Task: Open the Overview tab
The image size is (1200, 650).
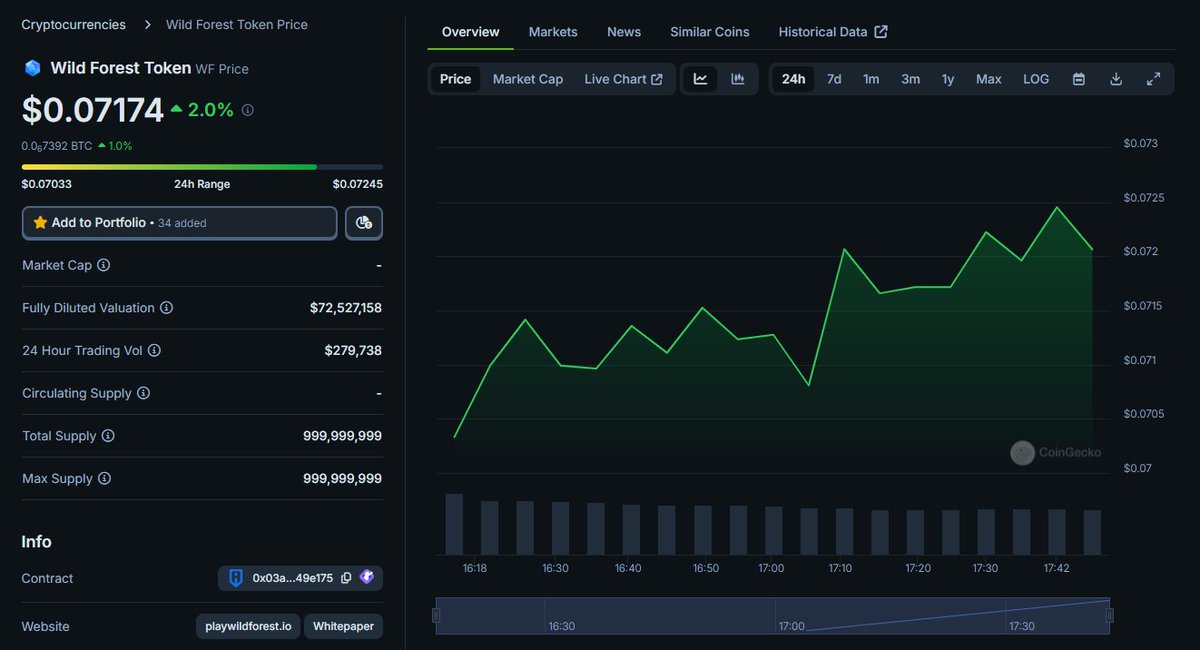Action: 470,32
